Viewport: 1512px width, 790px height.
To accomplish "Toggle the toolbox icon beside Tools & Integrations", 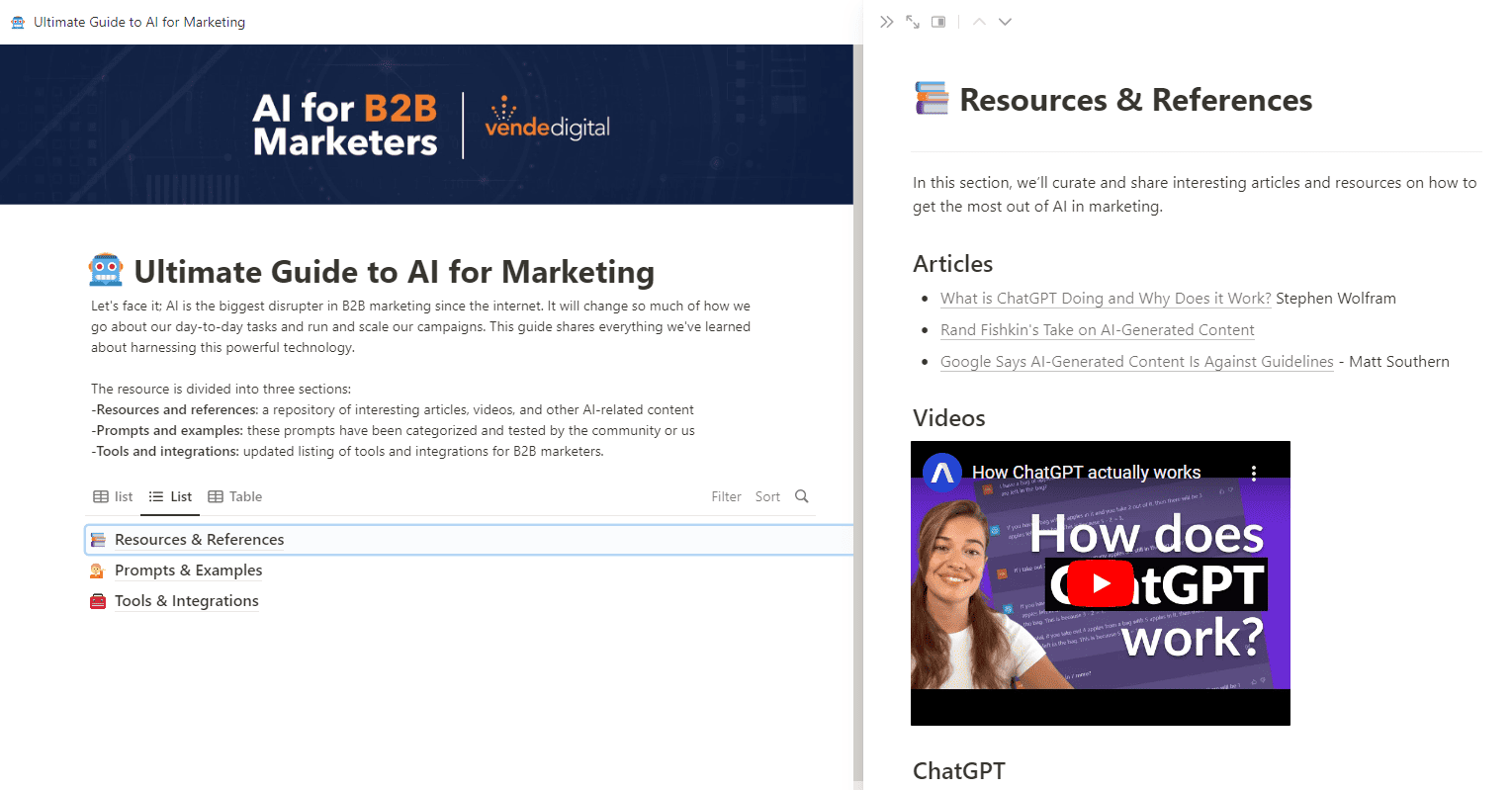I will 98,600.
